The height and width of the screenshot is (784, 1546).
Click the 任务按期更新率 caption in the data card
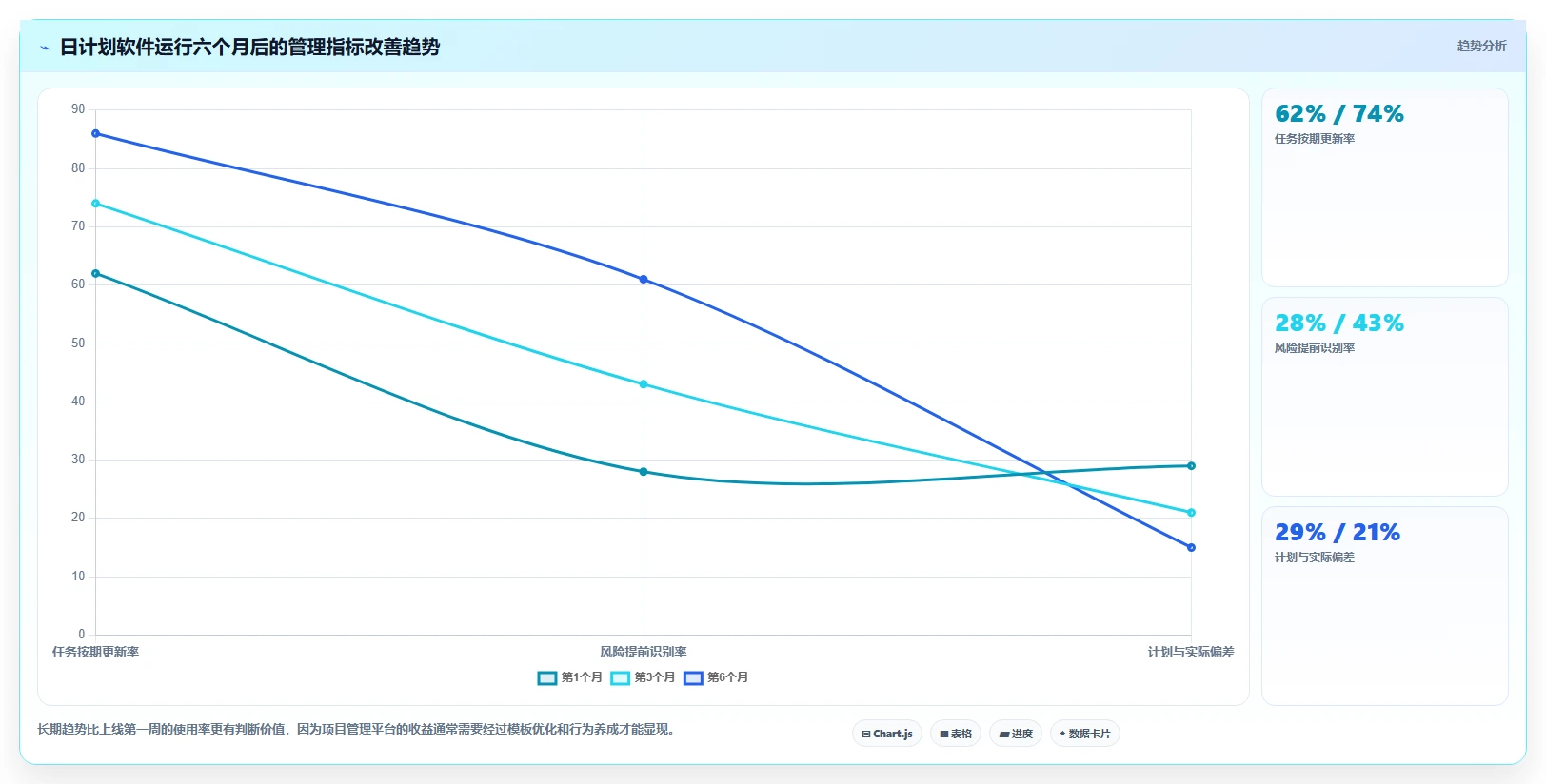[1315, 139]
